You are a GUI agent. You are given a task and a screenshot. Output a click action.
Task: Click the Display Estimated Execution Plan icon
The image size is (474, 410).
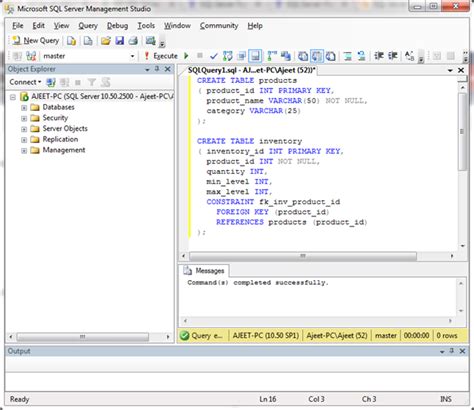point(228,56)
